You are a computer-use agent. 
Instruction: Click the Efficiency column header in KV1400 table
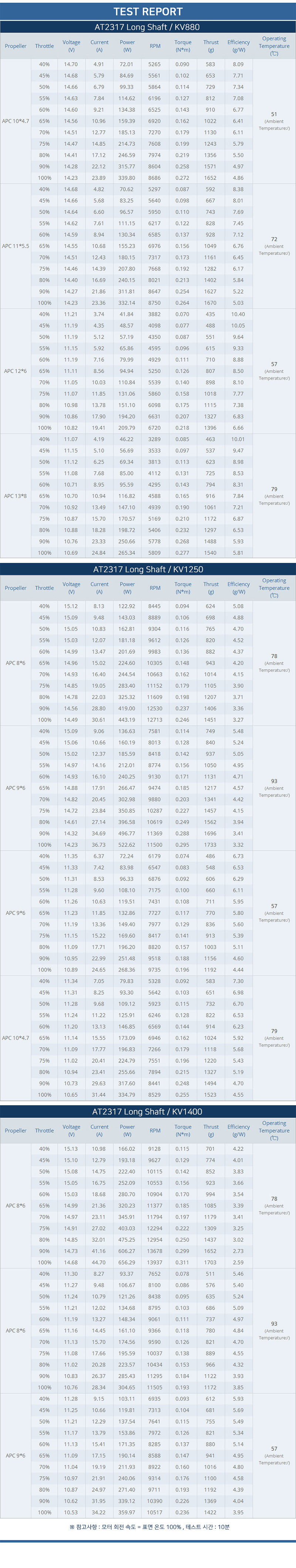pos(239,1130)
